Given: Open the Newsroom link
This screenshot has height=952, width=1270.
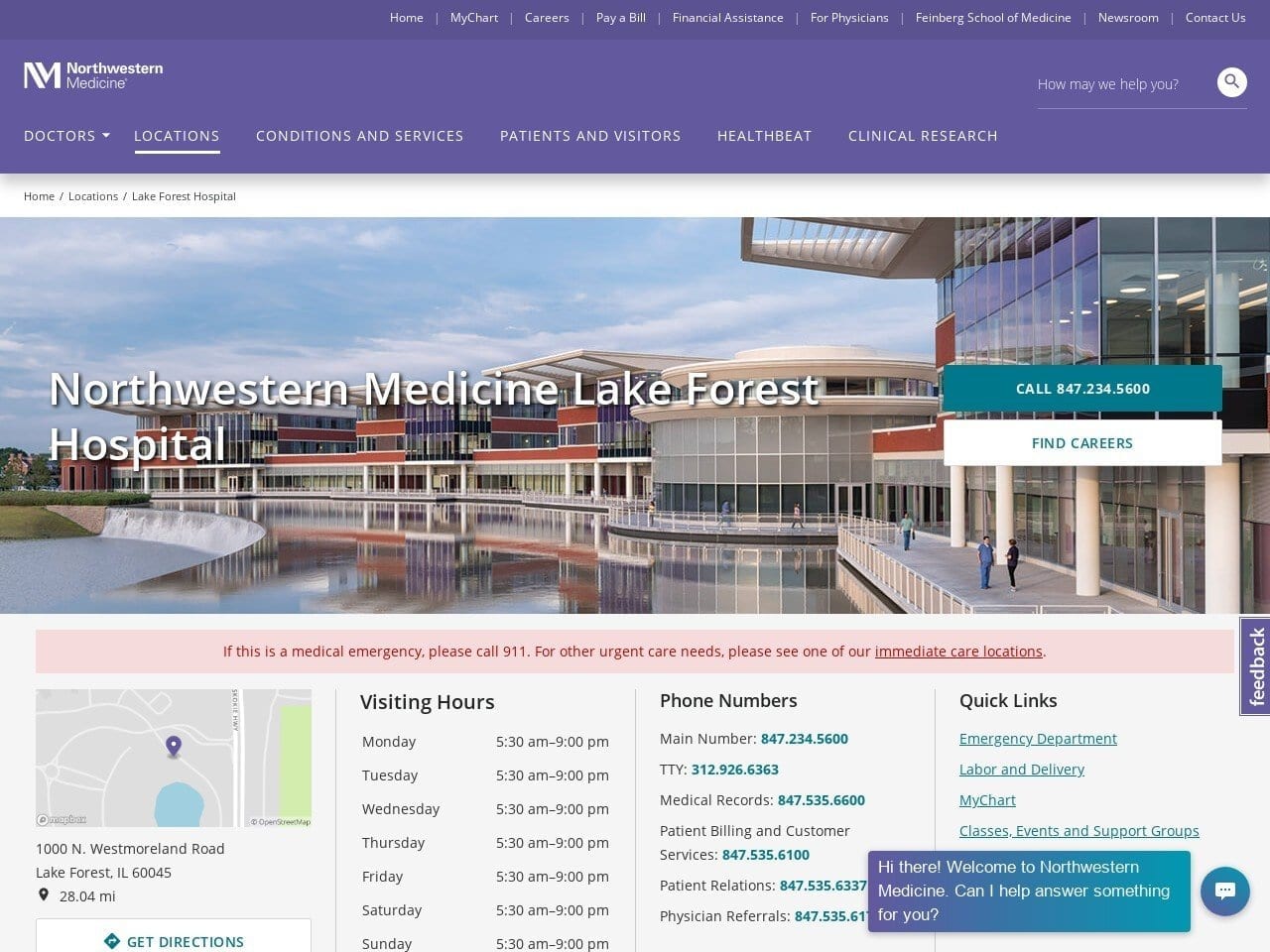Looking at the screenshot, I should point(1128,18).
